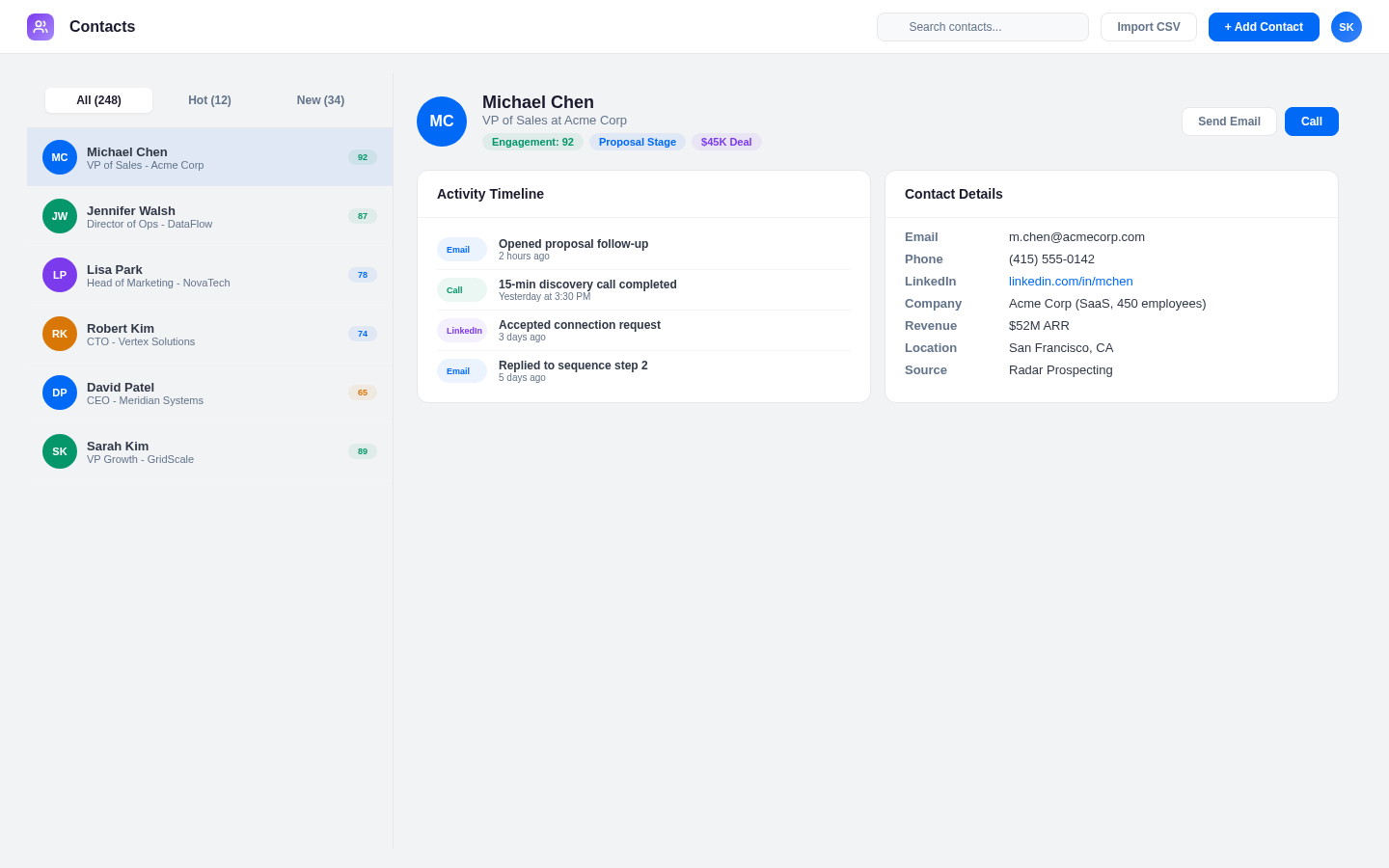The height and width of the screenshot is (868, 1389).
Task: Click the Search contacts field
Action: pyautogui.click(x=983, y=27)
